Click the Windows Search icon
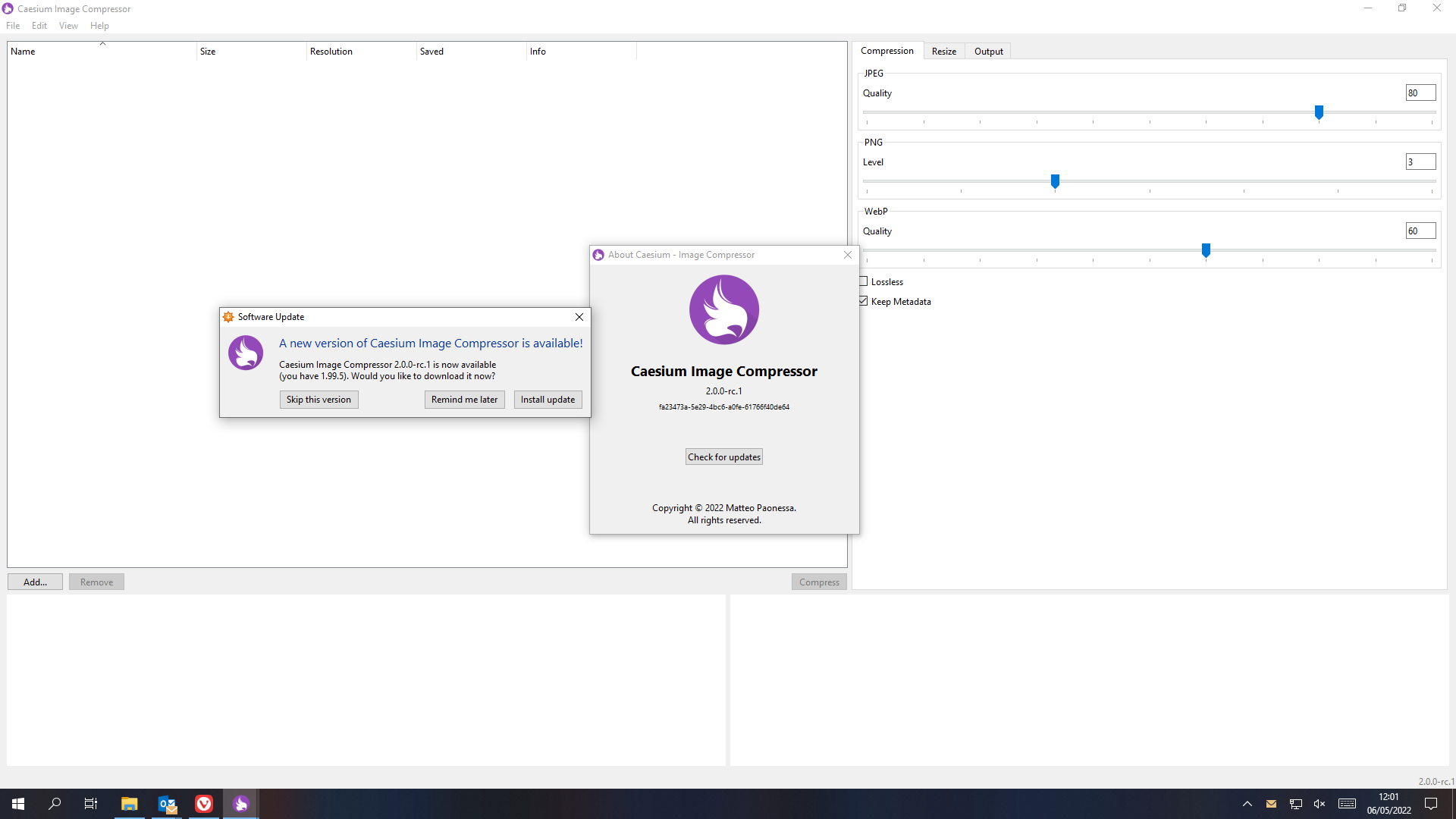 point(54,803)
